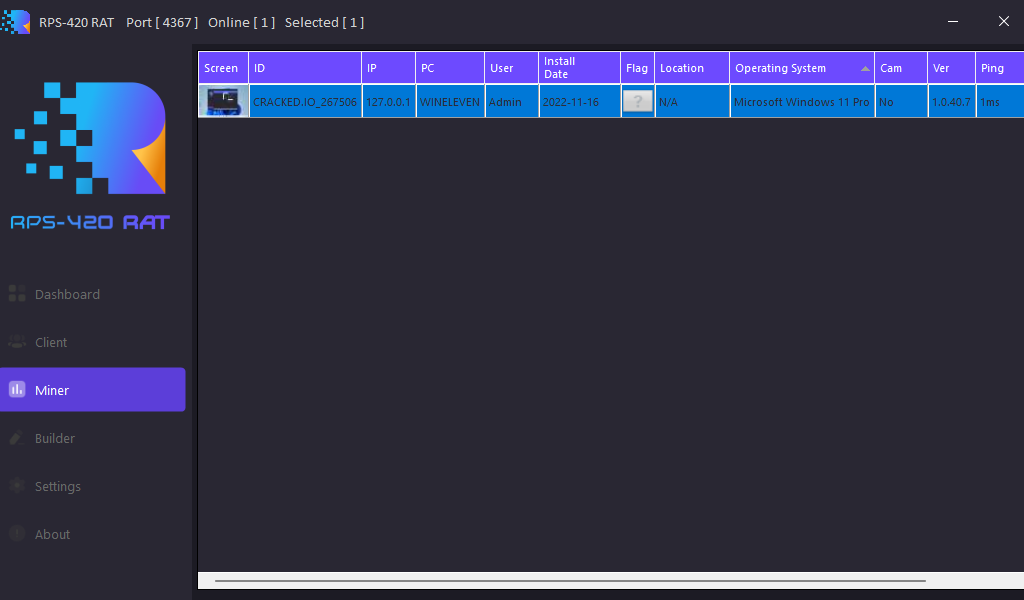Click the 1.0.40.7 version cell

click(x=952, y=102)
